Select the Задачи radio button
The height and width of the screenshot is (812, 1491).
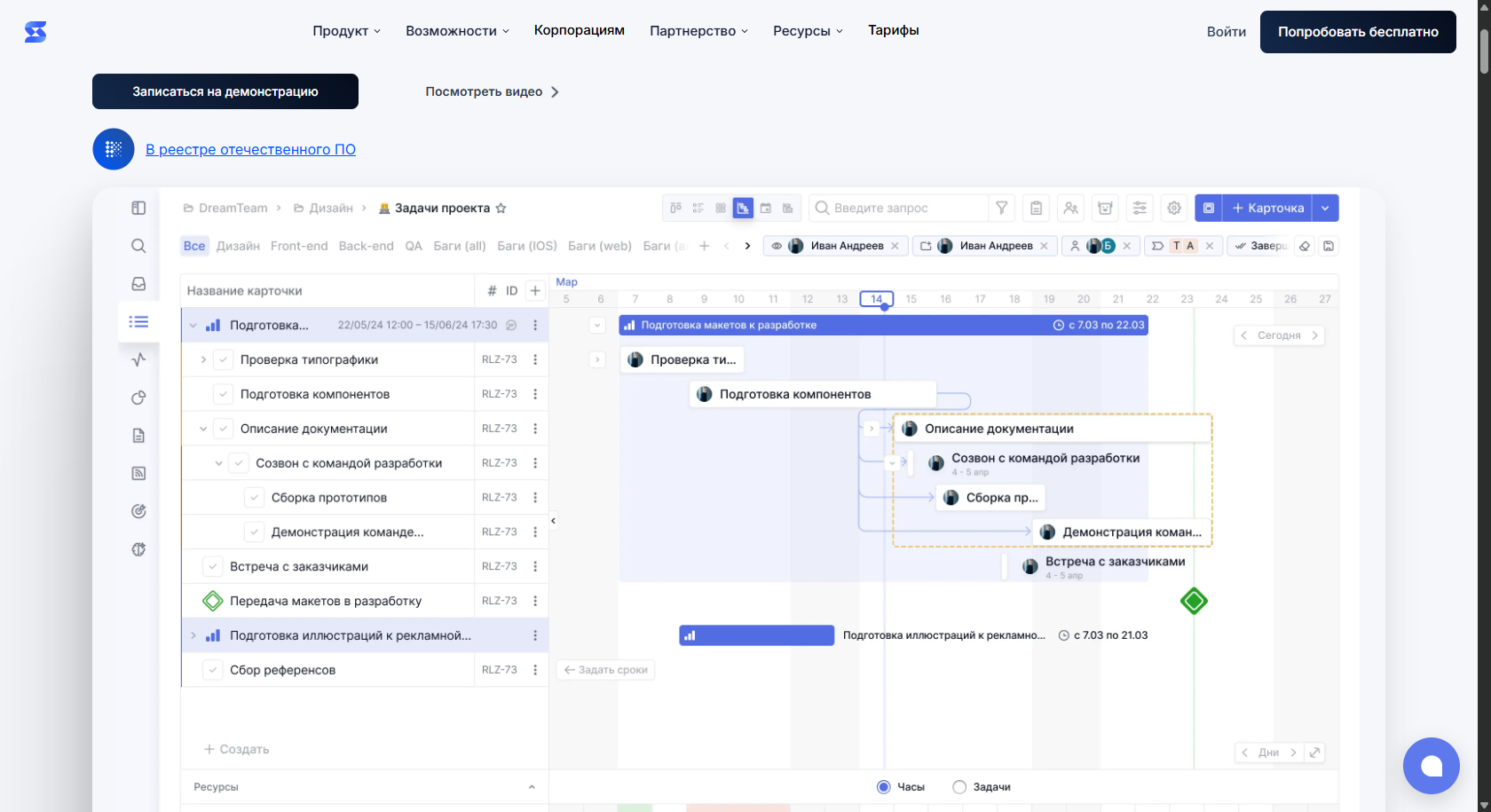959,787
